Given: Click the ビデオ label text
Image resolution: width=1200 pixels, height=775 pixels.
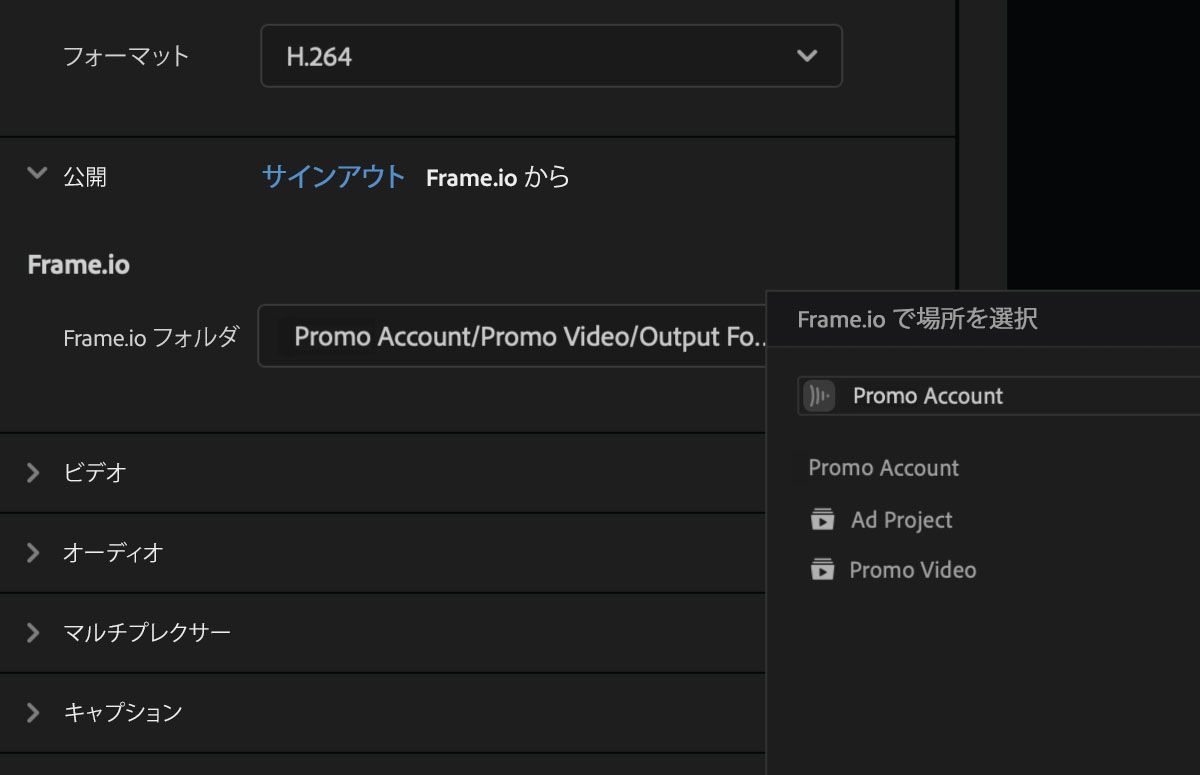Looking at the screenshot, I should tap(95, 473).
